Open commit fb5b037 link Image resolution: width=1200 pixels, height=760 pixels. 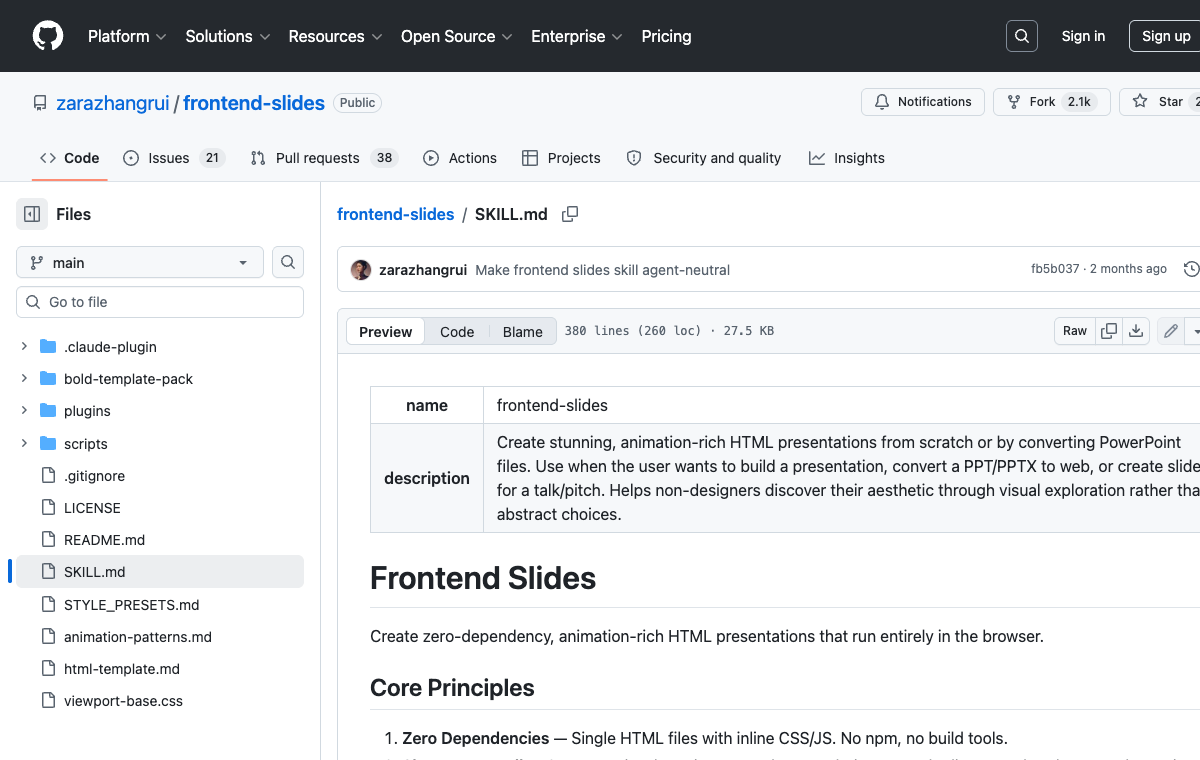coord(1055,269)
